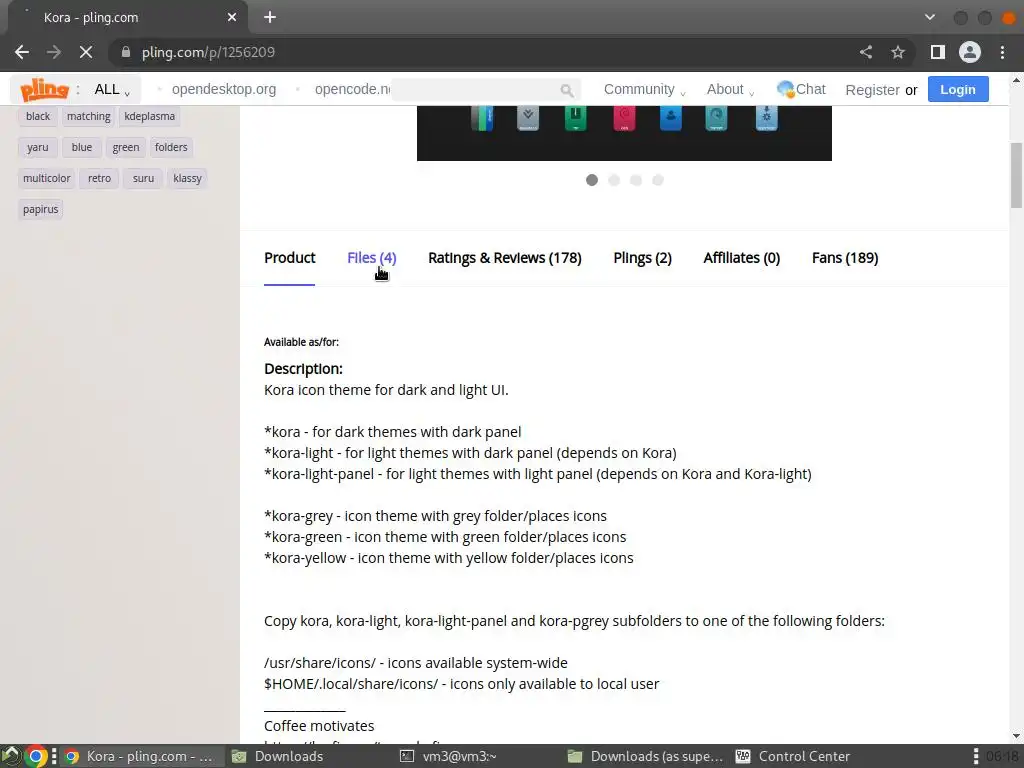Expand the tab search chevron
Screen dimensions: 1024x768
tap(930, 18)
